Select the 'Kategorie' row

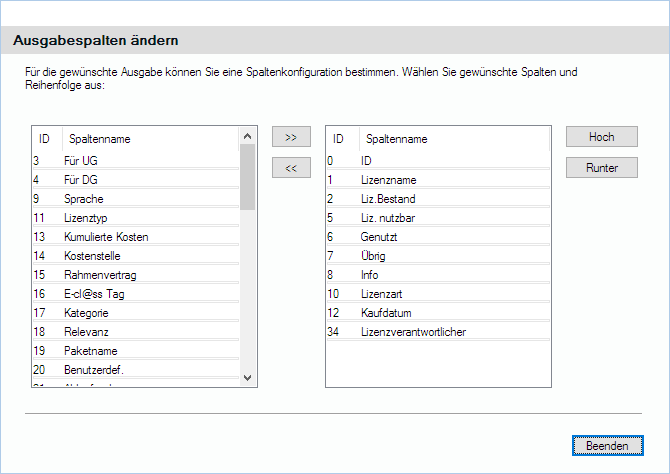136,313
